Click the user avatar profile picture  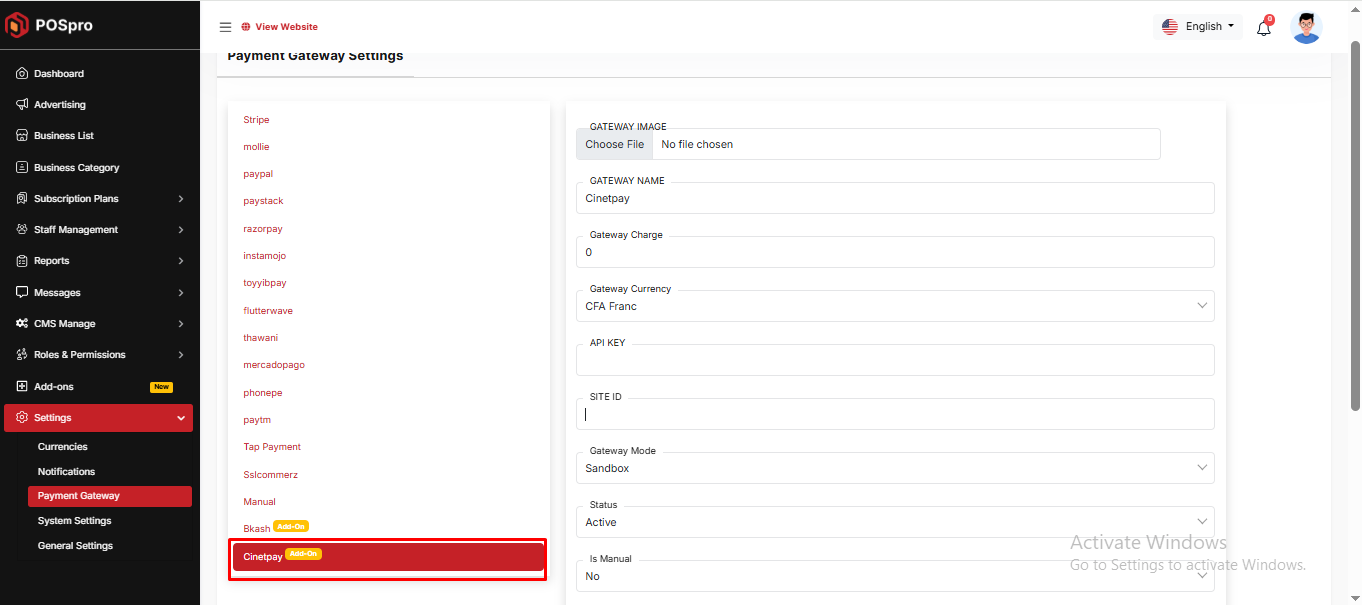[1306, 27]
